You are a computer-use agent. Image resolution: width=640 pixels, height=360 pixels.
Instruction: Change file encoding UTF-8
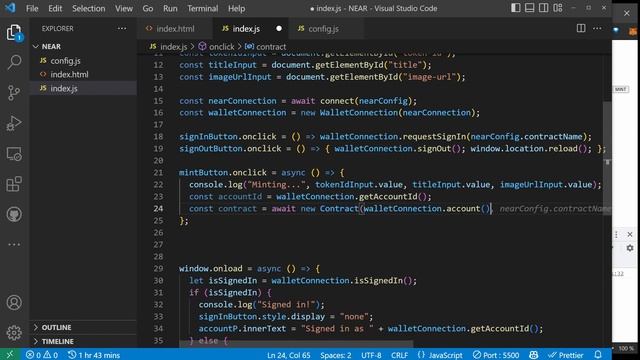[371, 355]
